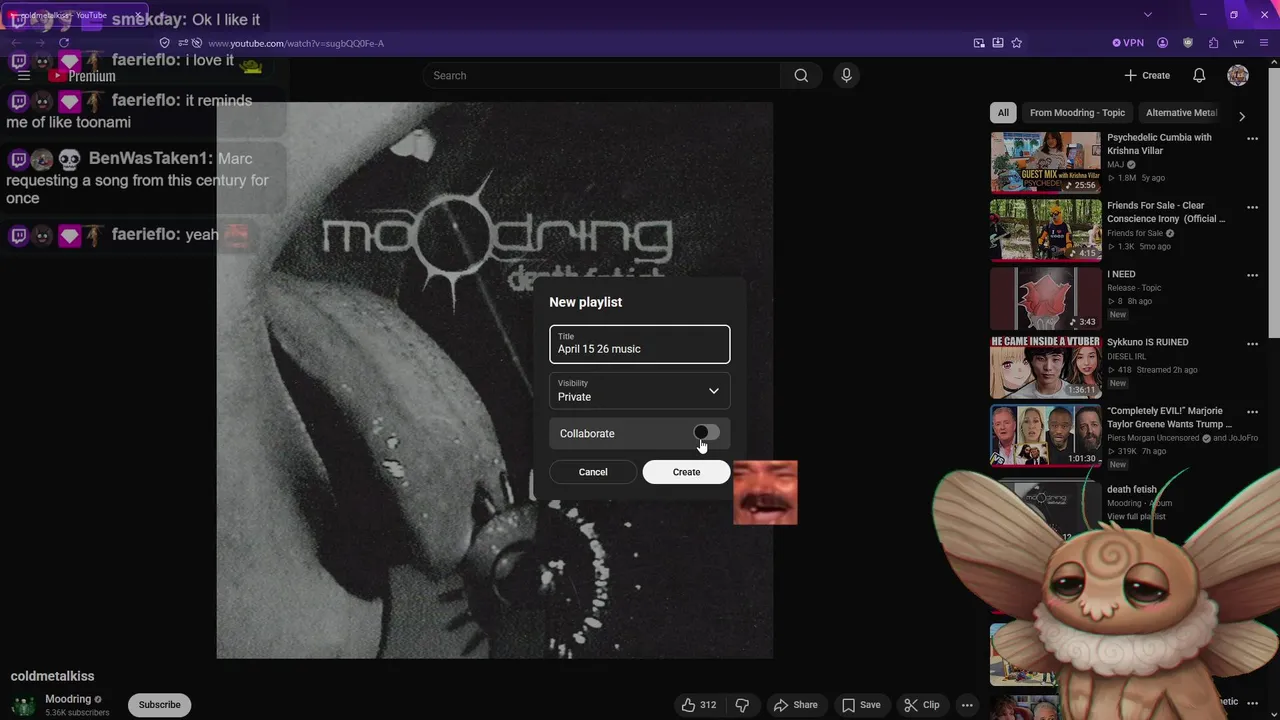
Task: Click the install/download page icon in address bar
Action: point(998,43)
